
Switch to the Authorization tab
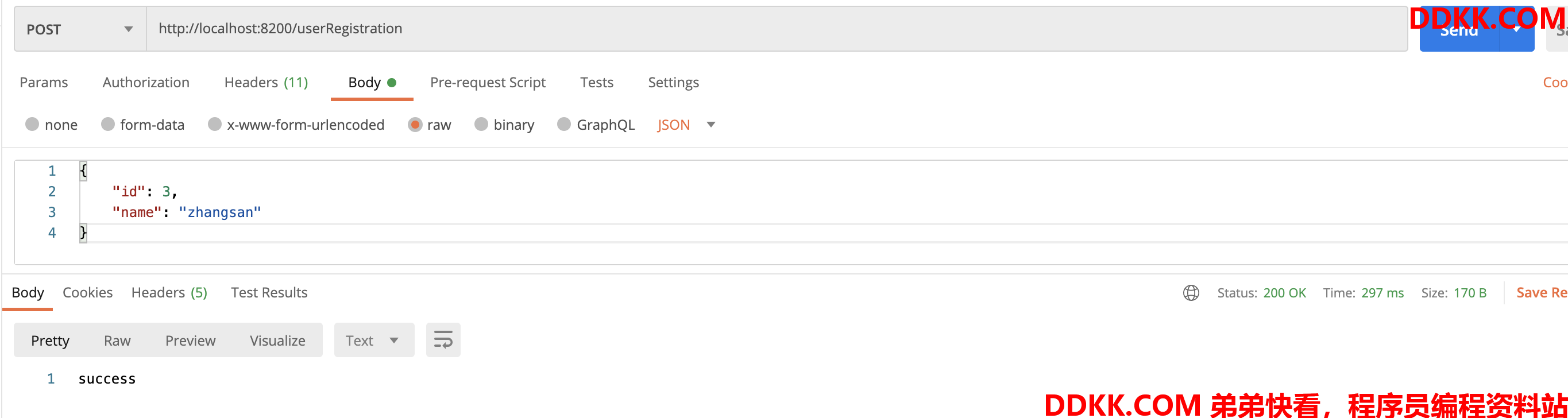tap(145, 82)
